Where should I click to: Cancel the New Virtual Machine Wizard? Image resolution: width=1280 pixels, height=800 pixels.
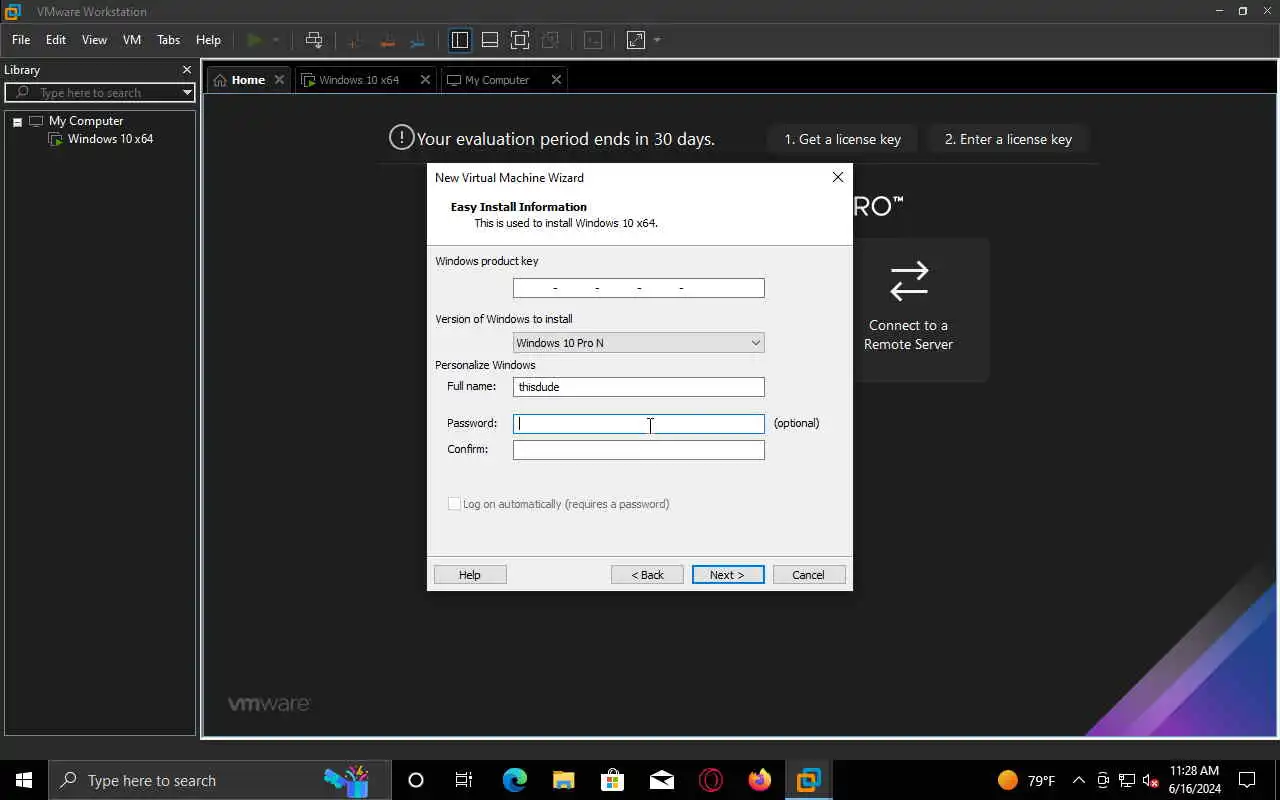[x=809, y=575]
